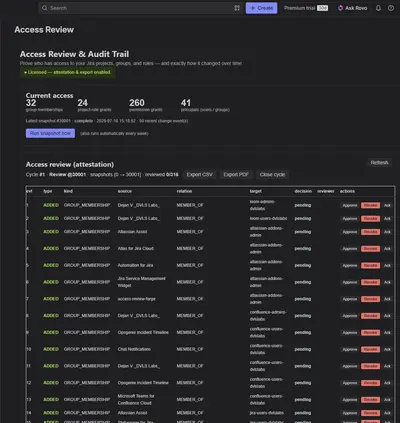Viewport: 400px width, 423px height.
Task: Revoke Jira Service Management Widget membership
Action: [370, 282]
